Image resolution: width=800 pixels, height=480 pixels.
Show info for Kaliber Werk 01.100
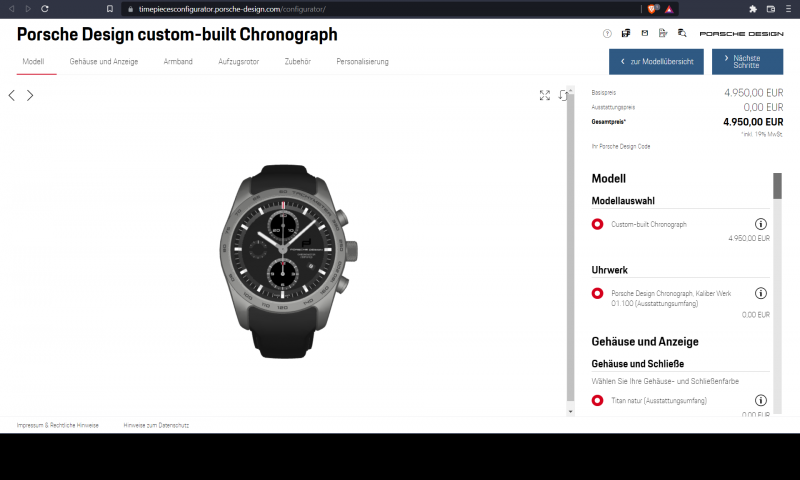760,294
